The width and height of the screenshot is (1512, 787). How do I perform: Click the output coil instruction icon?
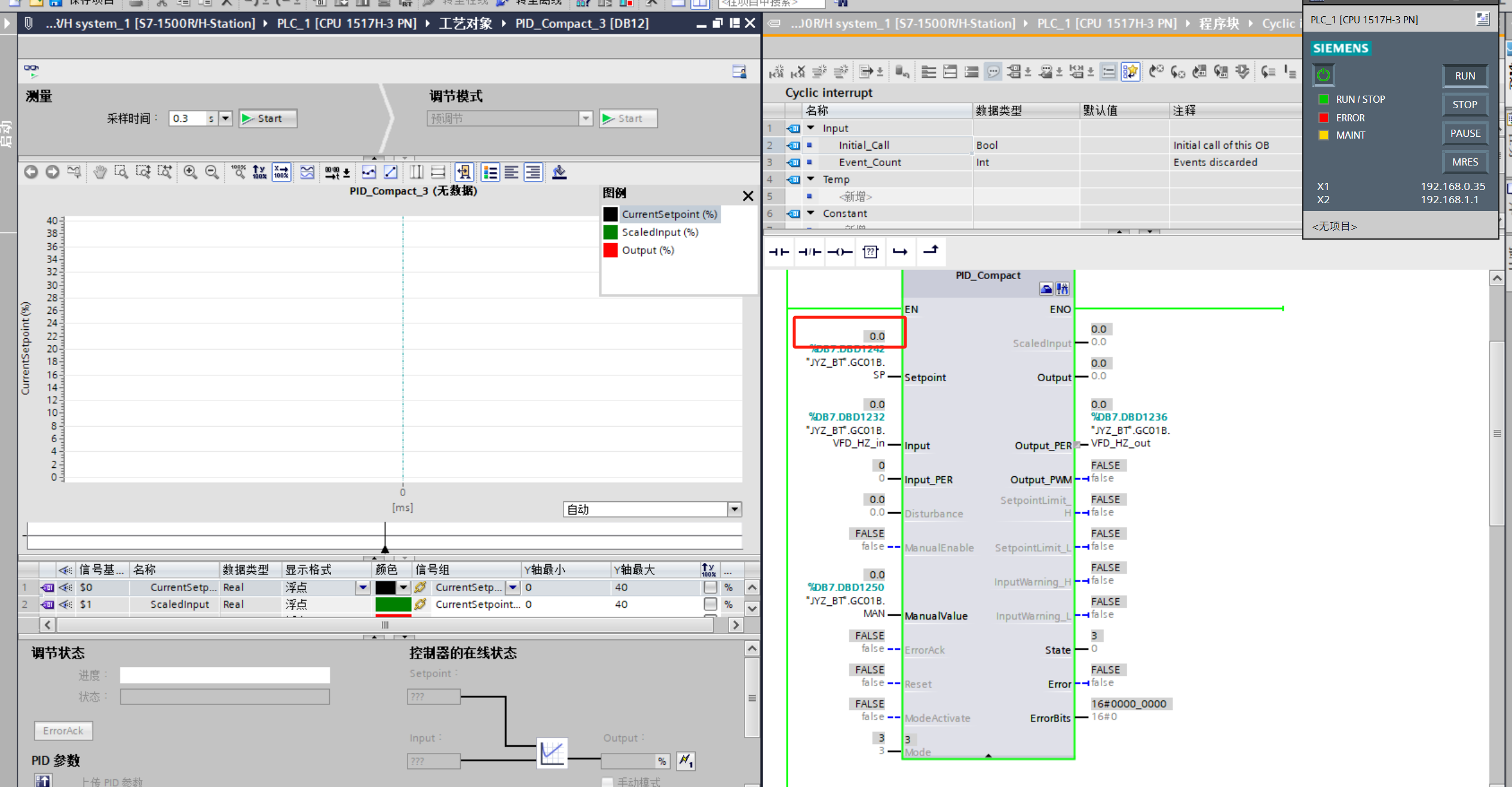[840, 252]
